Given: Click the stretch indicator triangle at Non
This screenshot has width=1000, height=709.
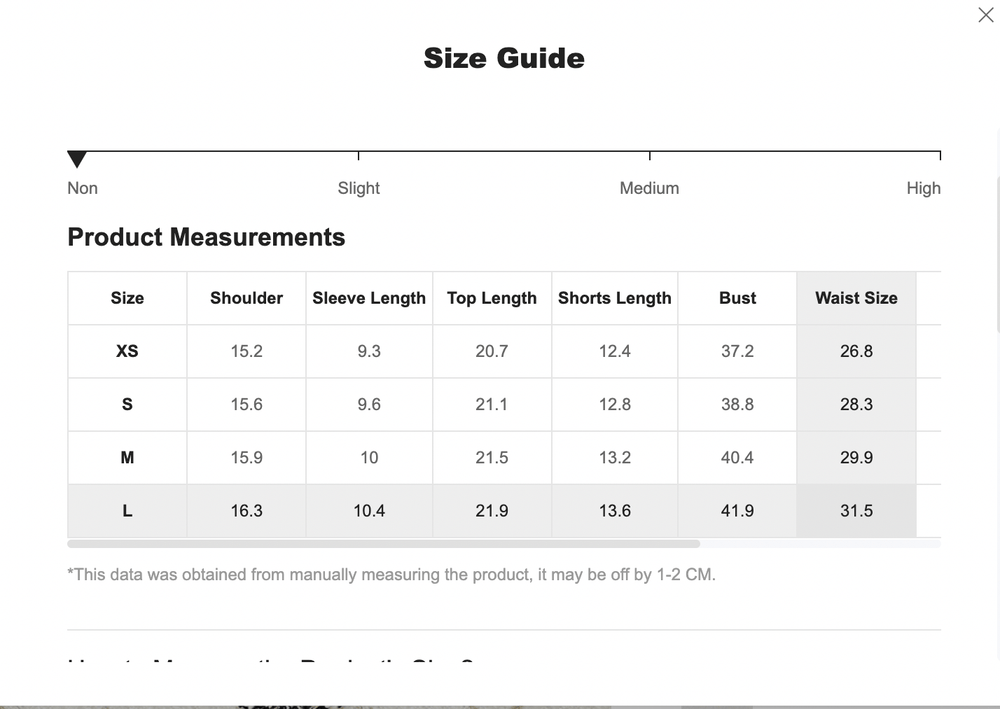Looking at the screenshot, I should click(x=77, y=159).
